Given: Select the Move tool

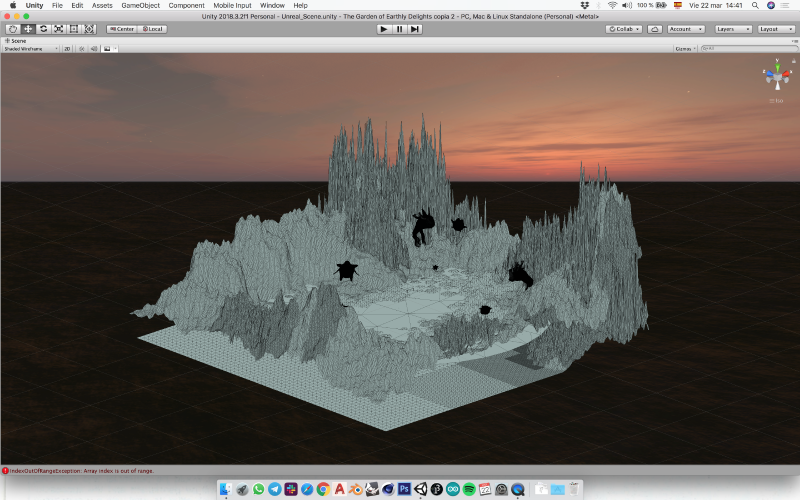Looking at the screenshot, I should [28, 28].
